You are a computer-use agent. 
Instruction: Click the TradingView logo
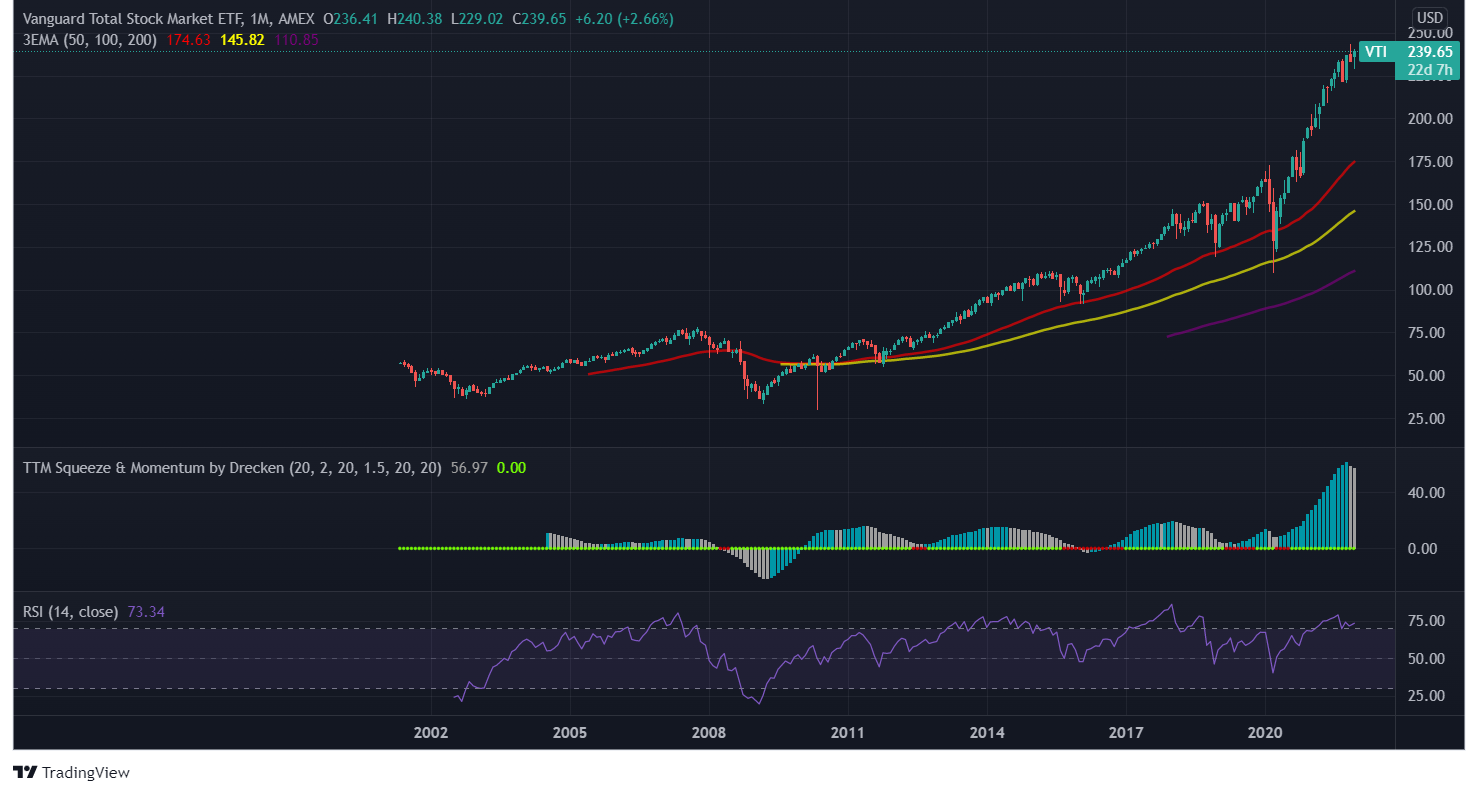tap(71, 772)
